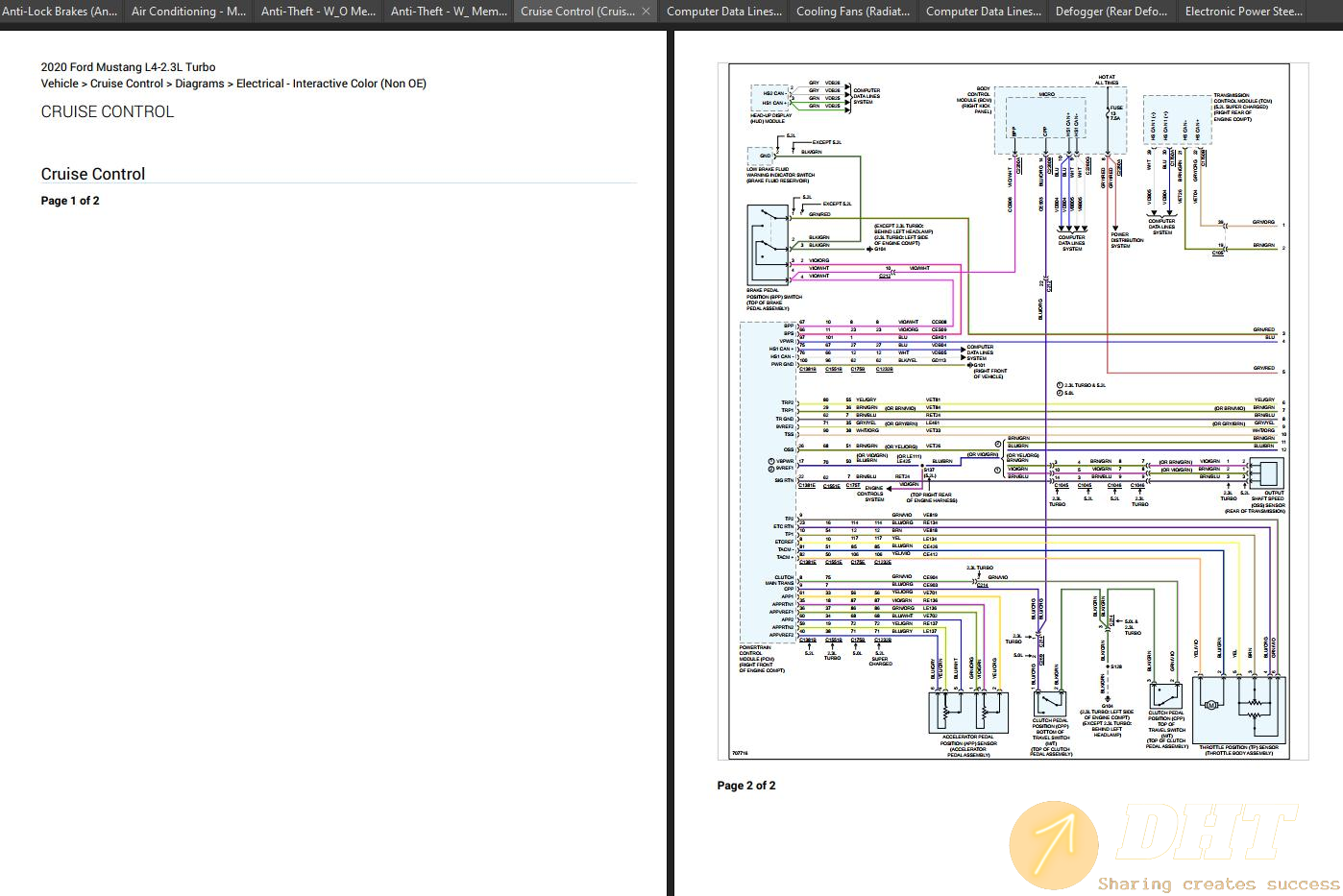
Task: Select the Anti-Theft - W_O Me... tab
Action: [x=318, y=12]
